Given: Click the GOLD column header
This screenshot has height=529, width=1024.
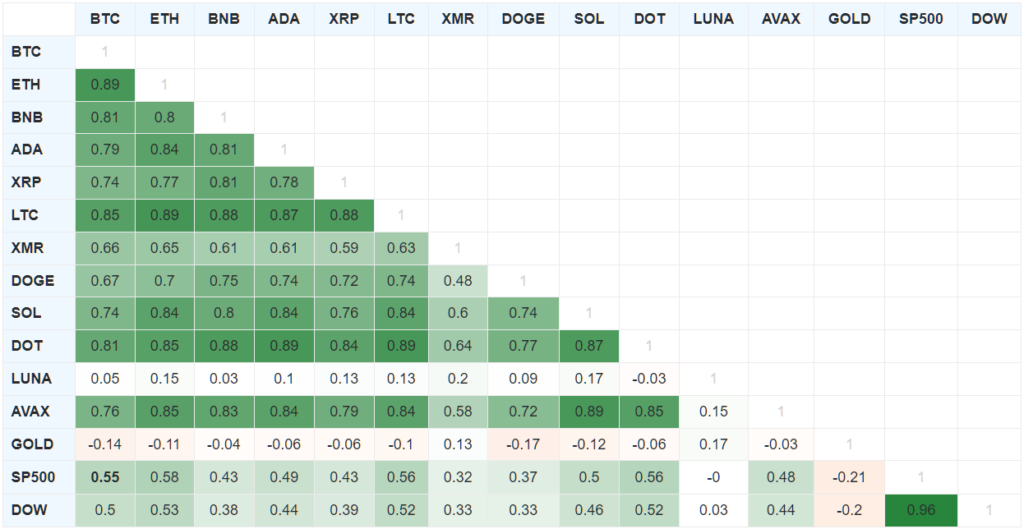Looking at the screenshot, I should [x=850, y=19].
